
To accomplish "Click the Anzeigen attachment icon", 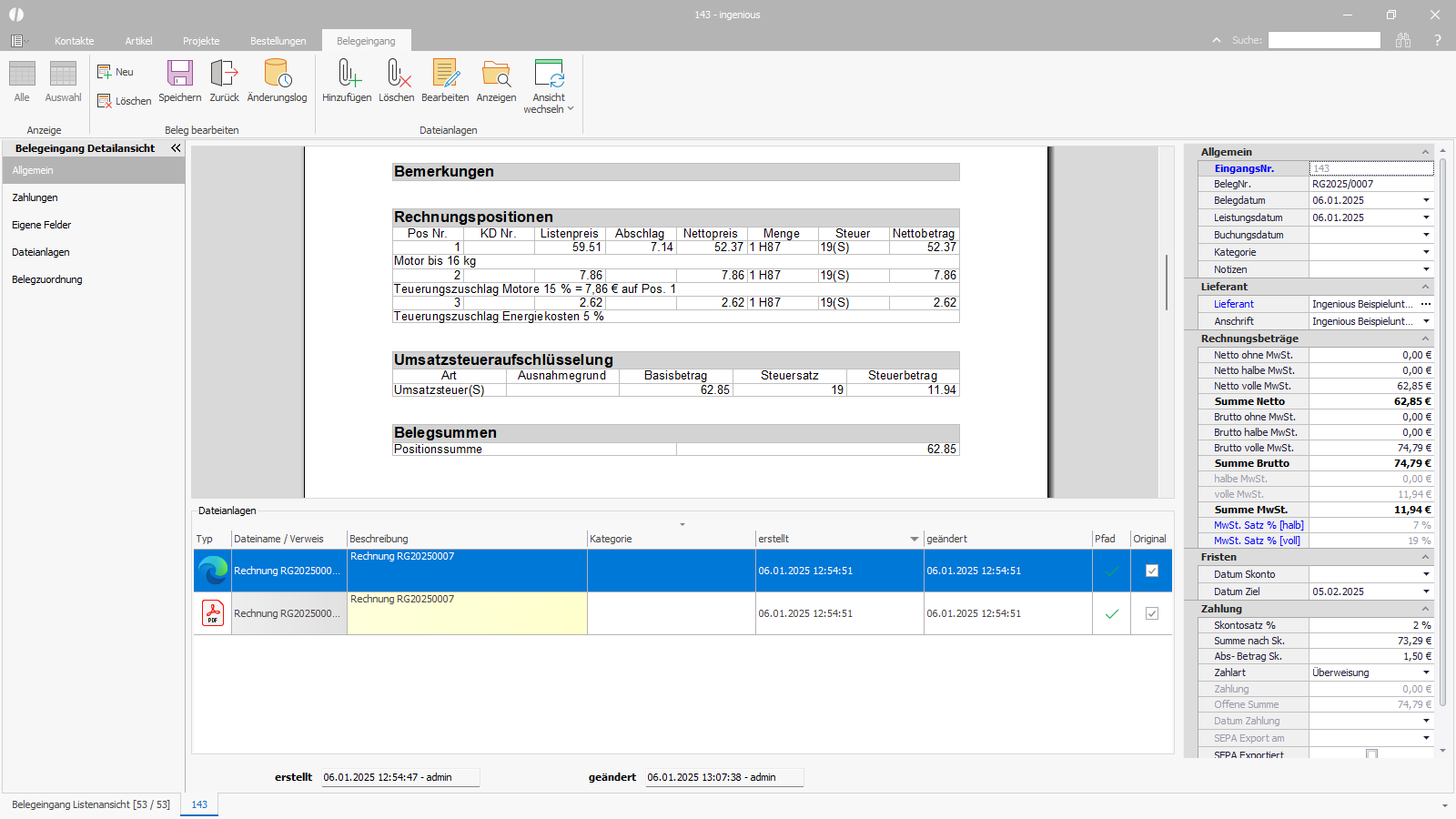I will coord(496,75).
